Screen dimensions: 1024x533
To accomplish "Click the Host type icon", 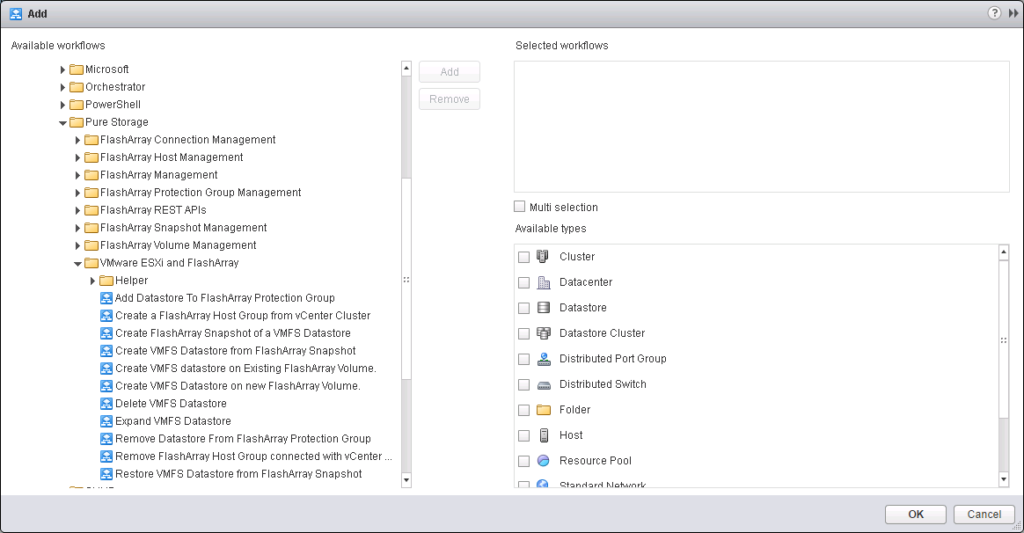I will pos(543,435).
